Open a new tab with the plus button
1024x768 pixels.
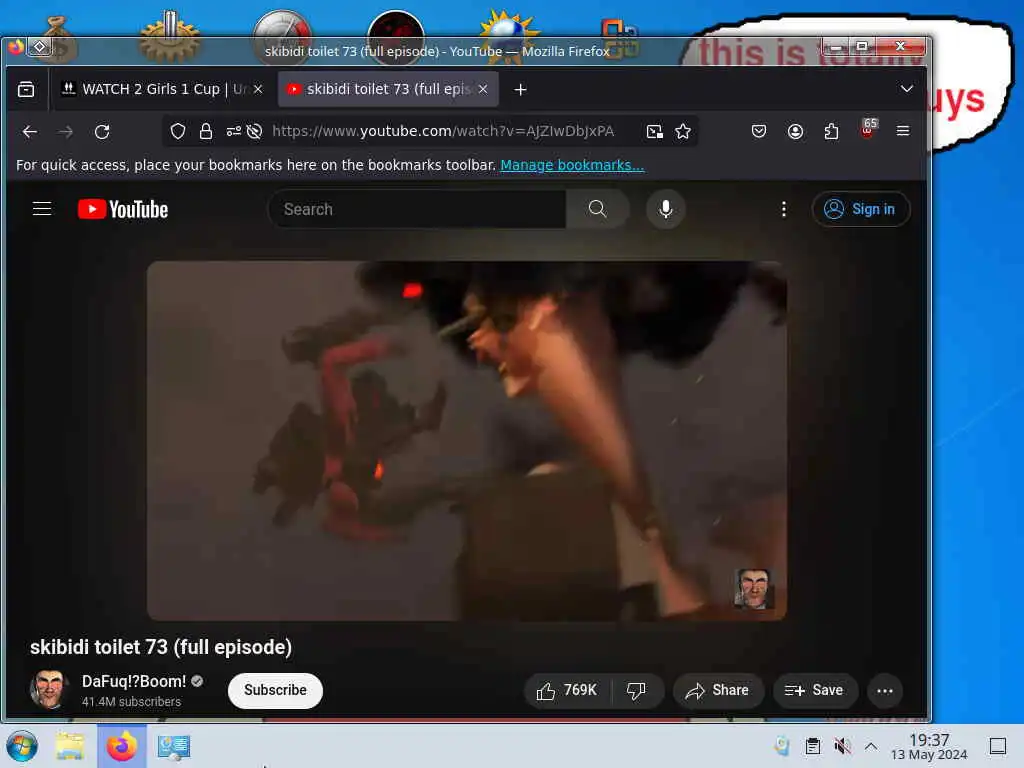[520, 89]
